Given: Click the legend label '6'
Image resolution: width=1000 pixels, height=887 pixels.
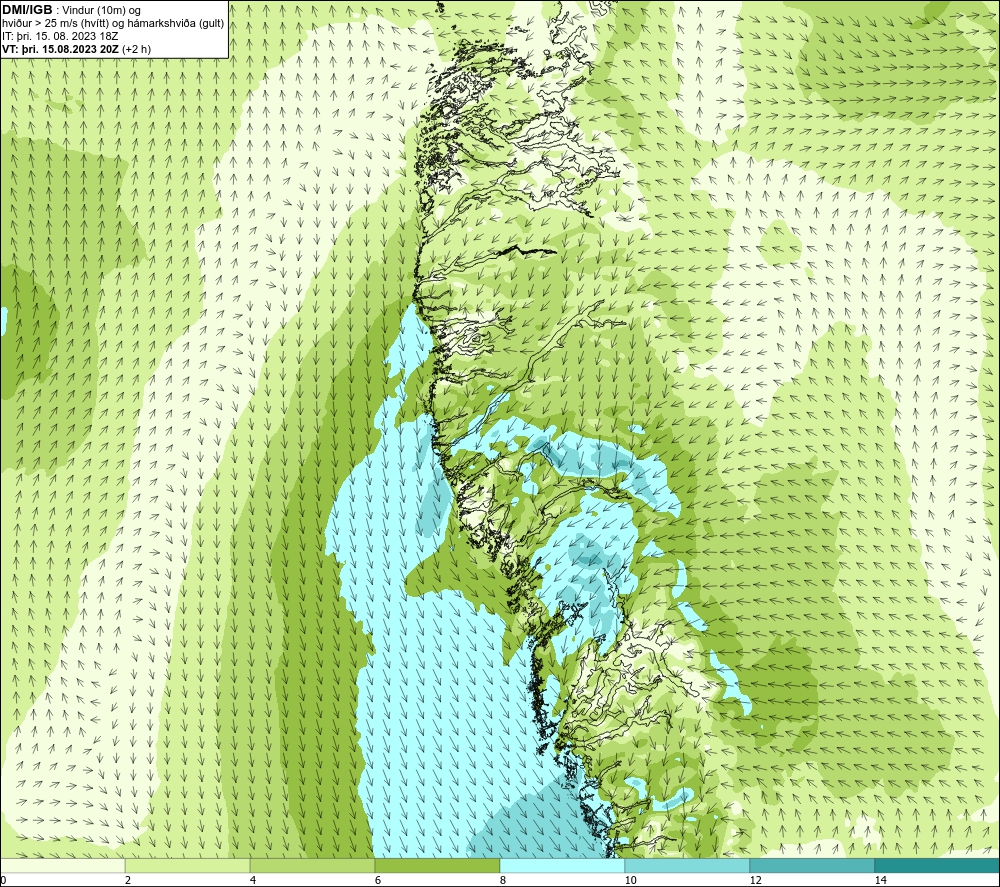Looking at the screenshot, I should click(x=378, y=880).
